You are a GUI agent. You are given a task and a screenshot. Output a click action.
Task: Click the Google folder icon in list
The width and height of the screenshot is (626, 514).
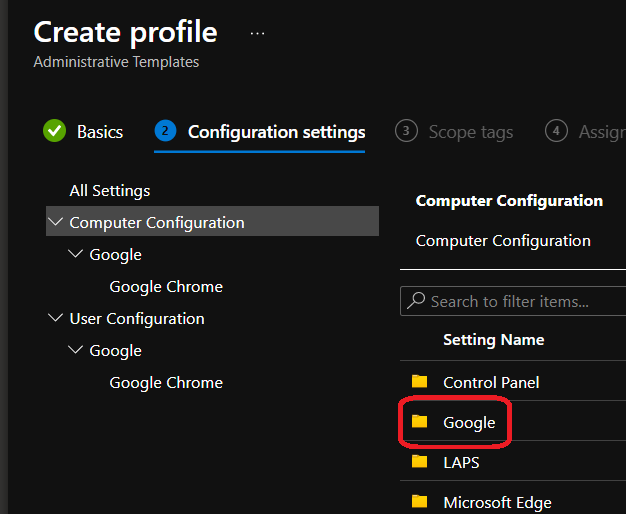coord(419,422)
